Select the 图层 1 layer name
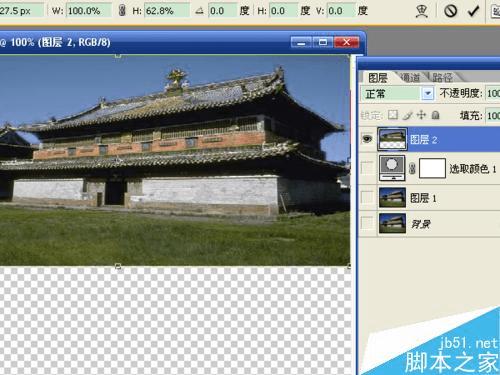The width and height of the screenshot is (500, 375). point(423,198)
